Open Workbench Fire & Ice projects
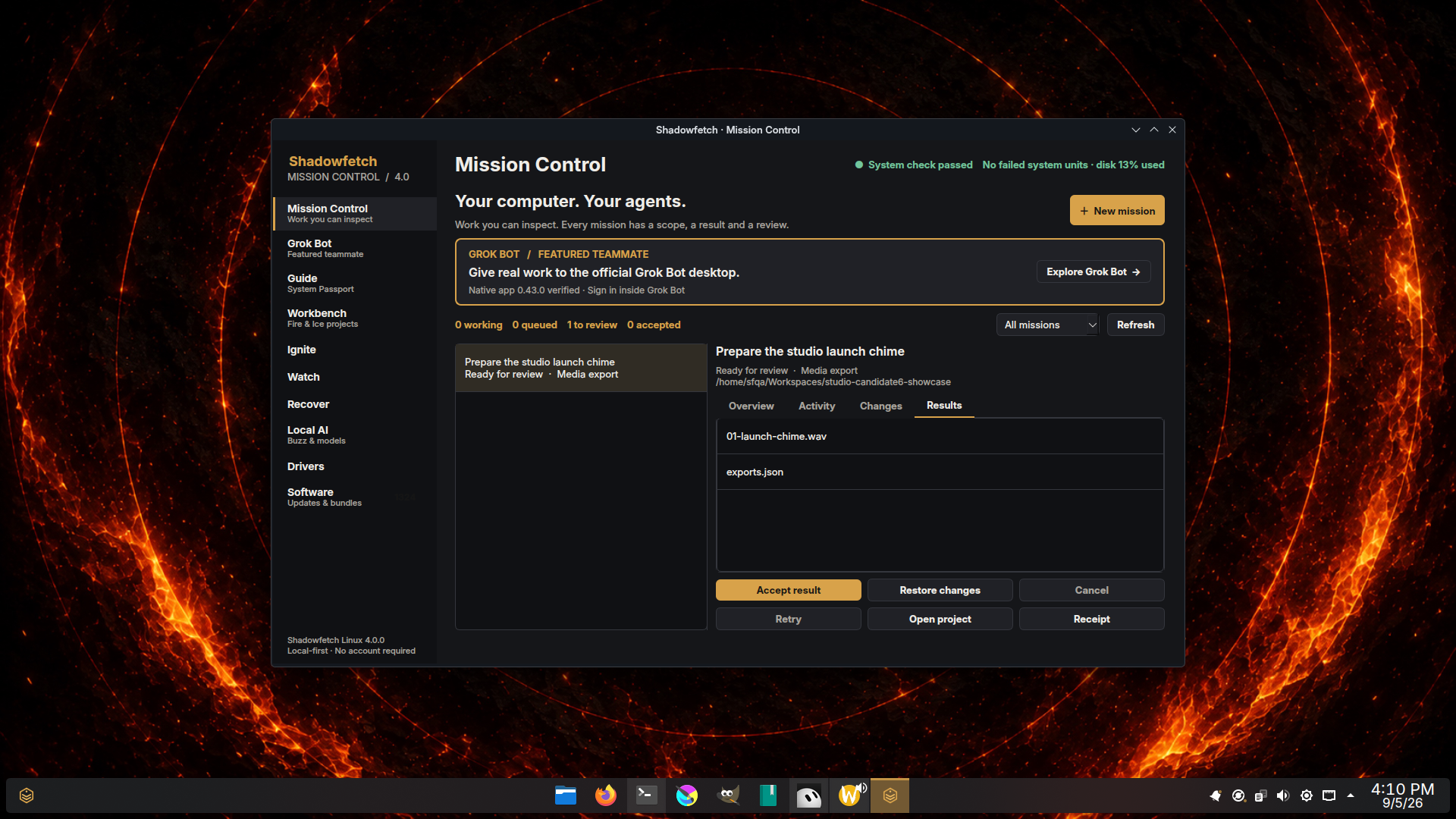This screenshot has height=819, width=1456. click(x=355, y=318)
